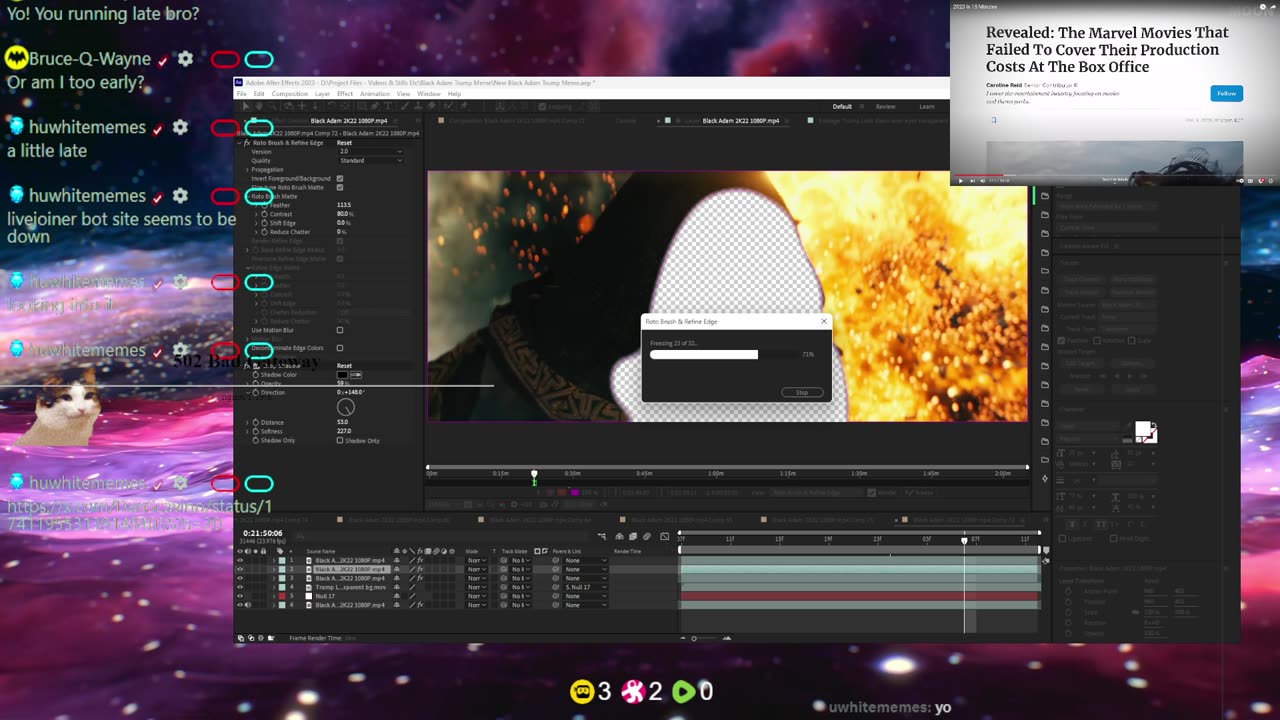Expand the Propagation property group
The image size is (1280, 720).
tap(247, 170)
